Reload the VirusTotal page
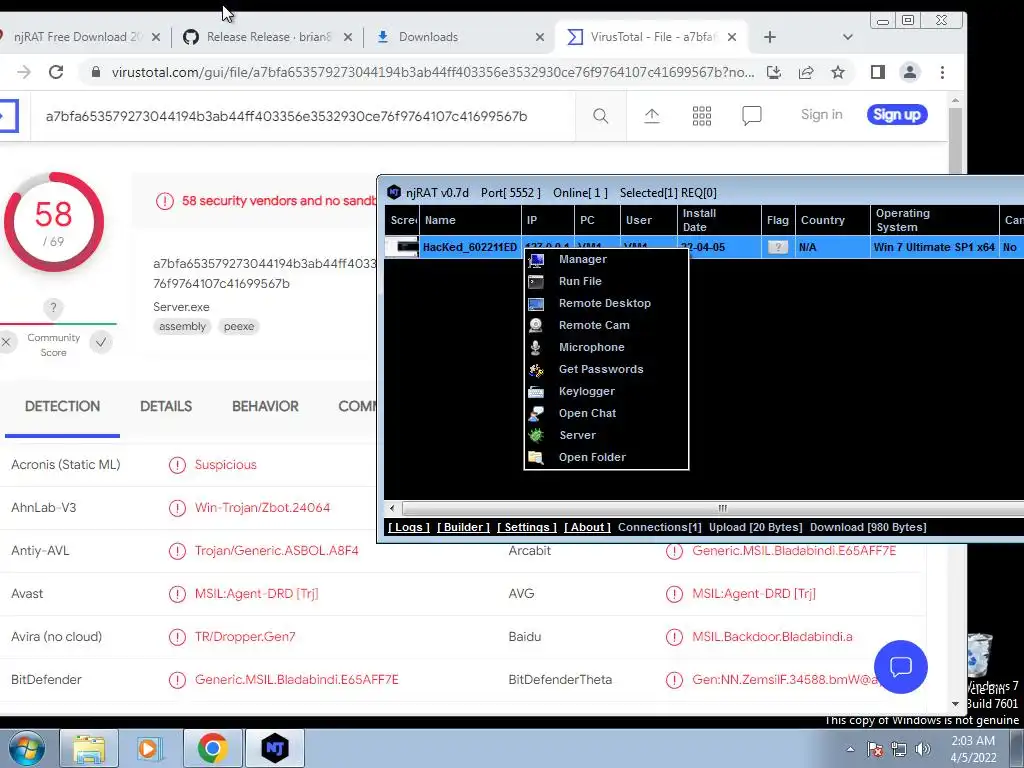Screen dimensions: 1024x768 coord(56,72)
